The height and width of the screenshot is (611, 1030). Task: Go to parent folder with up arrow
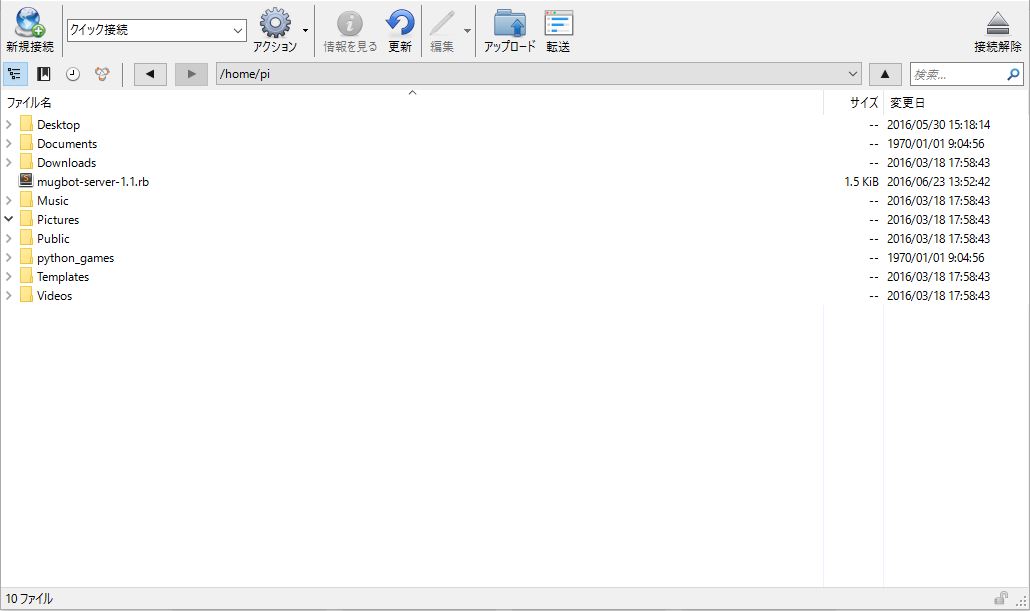pos(885,74)
